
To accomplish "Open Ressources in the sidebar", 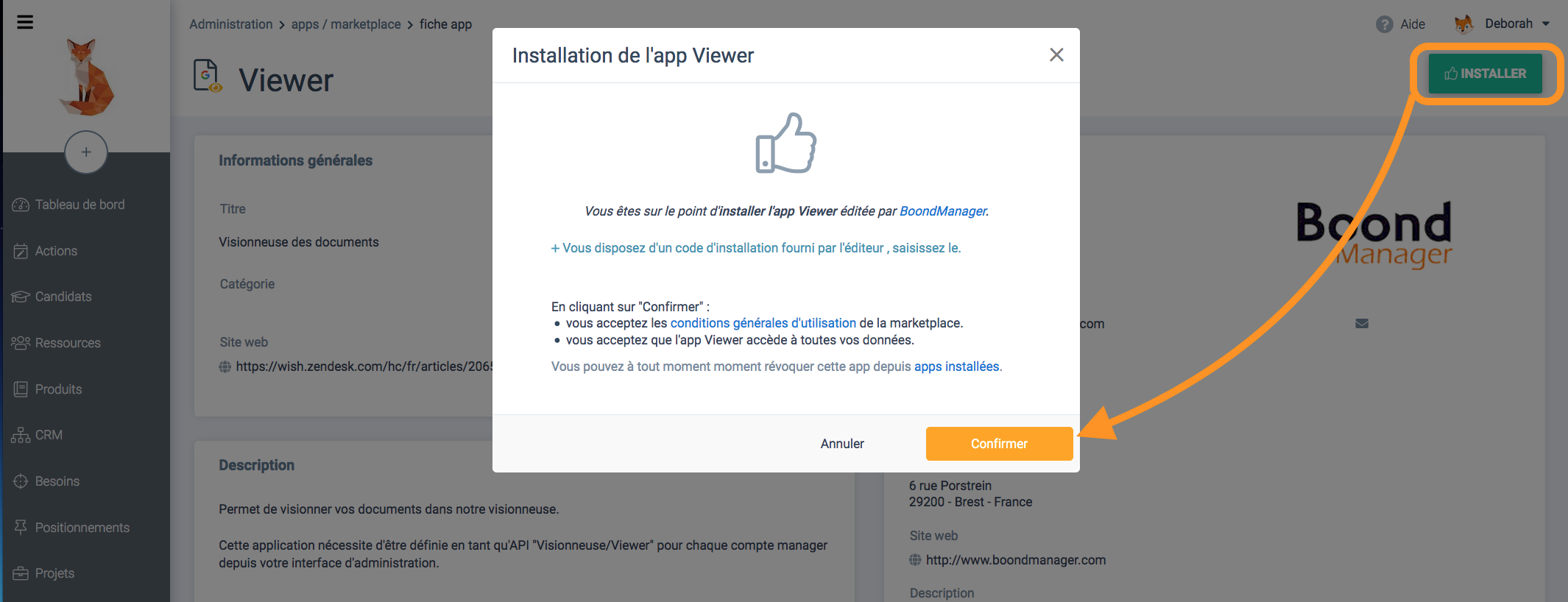I will 68,343.
